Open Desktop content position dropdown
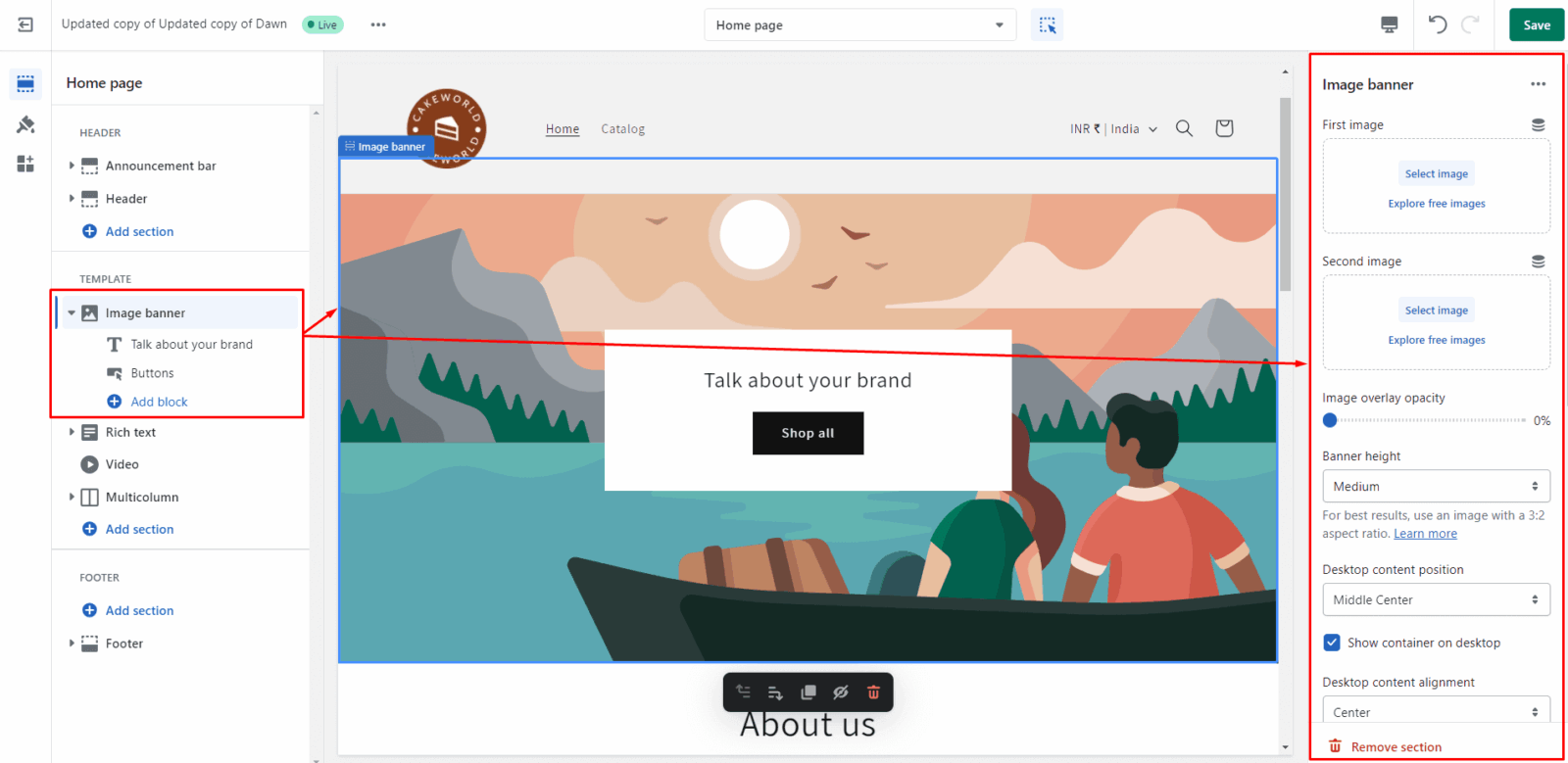This screenshot has height=763, width=1568. click(1436, 599)
